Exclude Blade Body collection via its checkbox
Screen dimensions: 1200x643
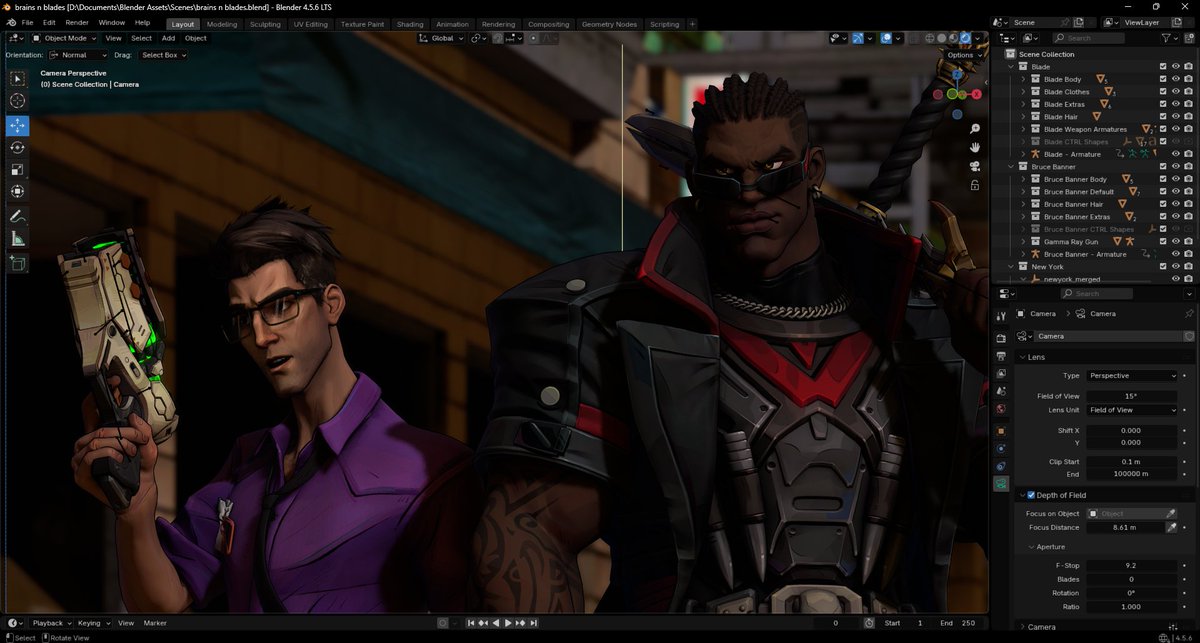[1163, 79]
